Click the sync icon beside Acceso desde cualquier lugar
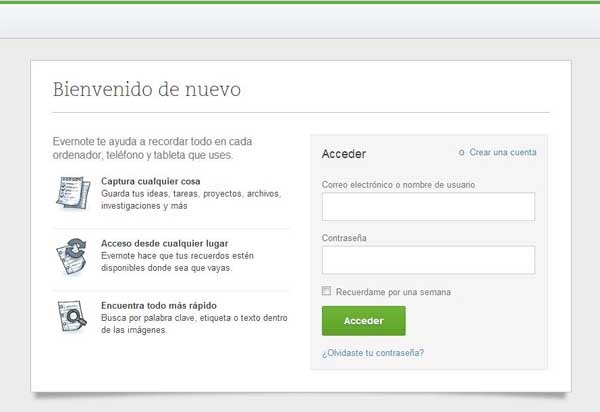Screen dimensions: 600x412 click(72, 257)
